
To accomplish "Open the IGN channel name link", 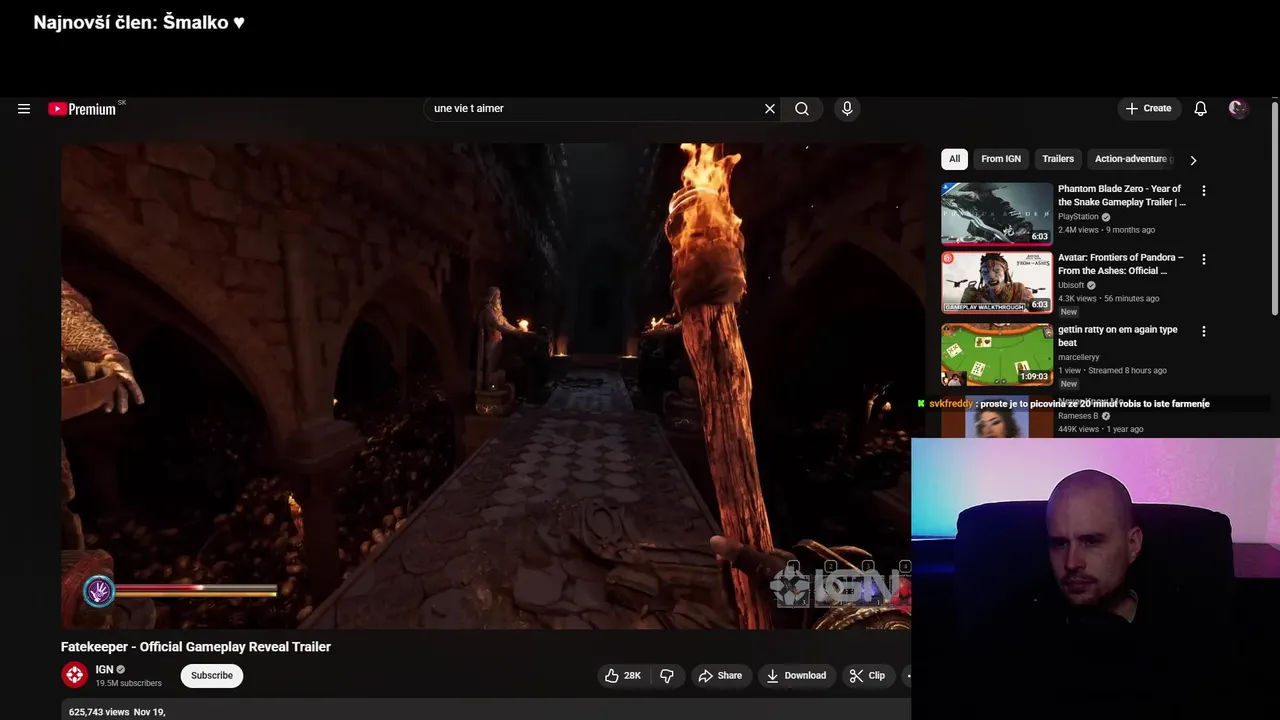I will [x=105, y=670].
